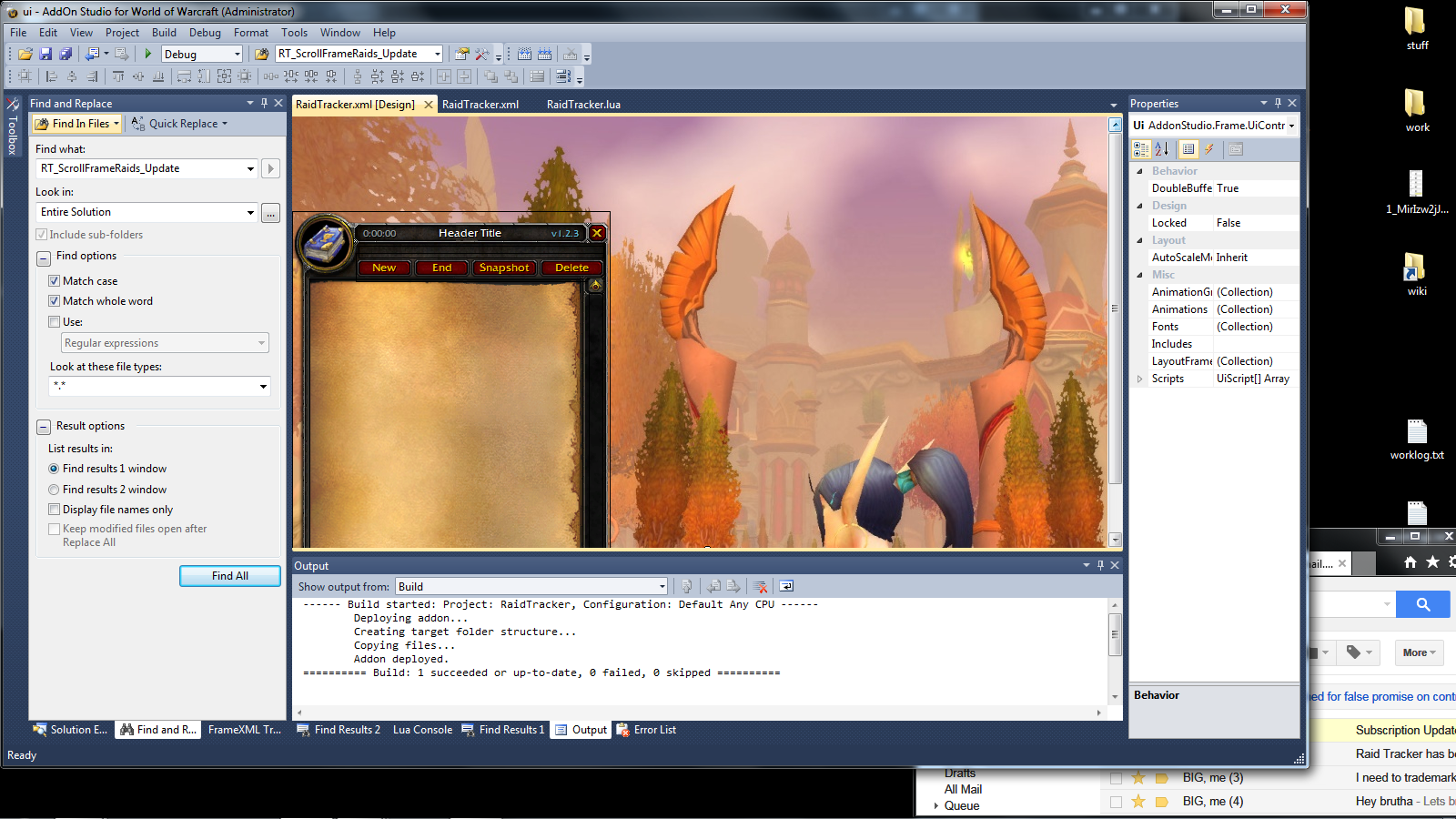1456x819 pixels.
Task: Click the Output panel vertical scrollbar thumb
Action: click(x=1115, y=634)
